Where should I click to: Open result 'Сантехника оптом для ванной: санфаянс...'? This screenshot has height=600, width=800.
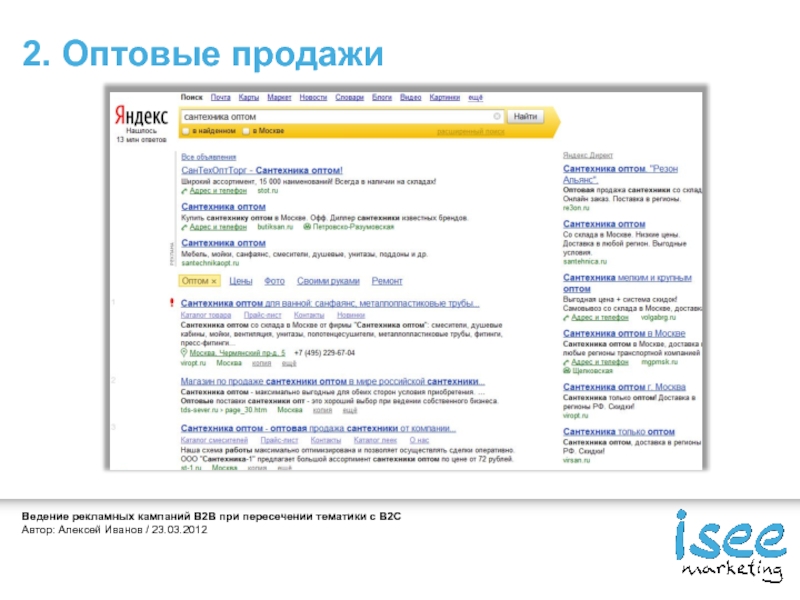(x=330, y=303)
